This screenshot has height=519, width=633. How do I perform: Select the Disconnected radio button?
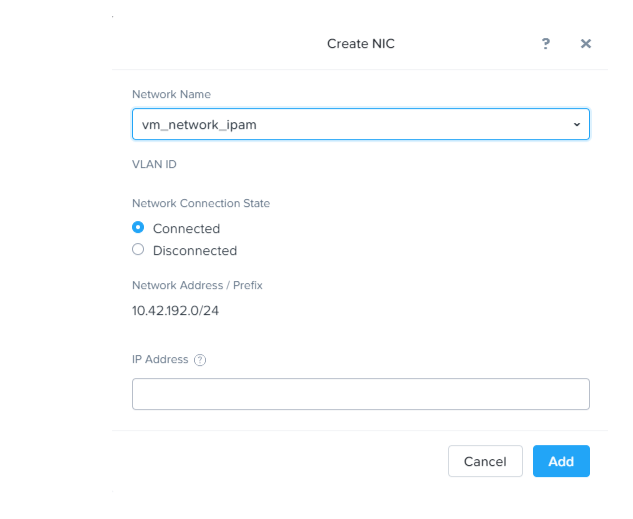click(138, 249)
